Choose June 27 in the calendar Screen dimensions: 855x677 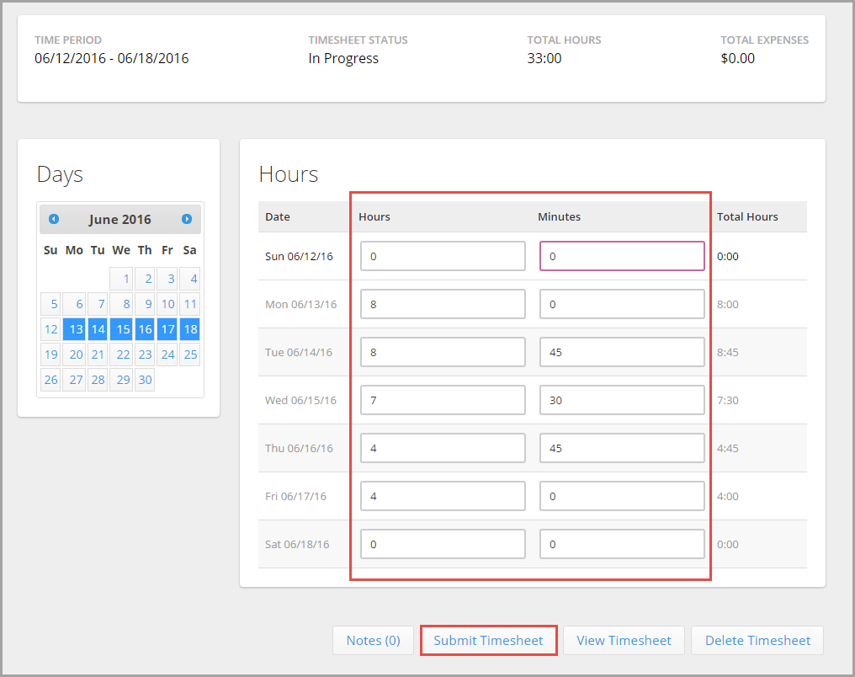74,379
